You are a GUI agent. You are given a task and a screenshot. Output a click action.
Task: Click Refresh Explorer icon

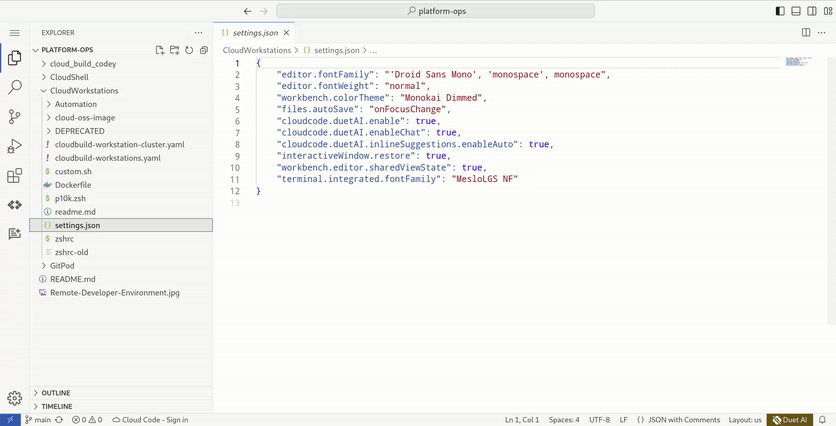click(x=189, y=50)
